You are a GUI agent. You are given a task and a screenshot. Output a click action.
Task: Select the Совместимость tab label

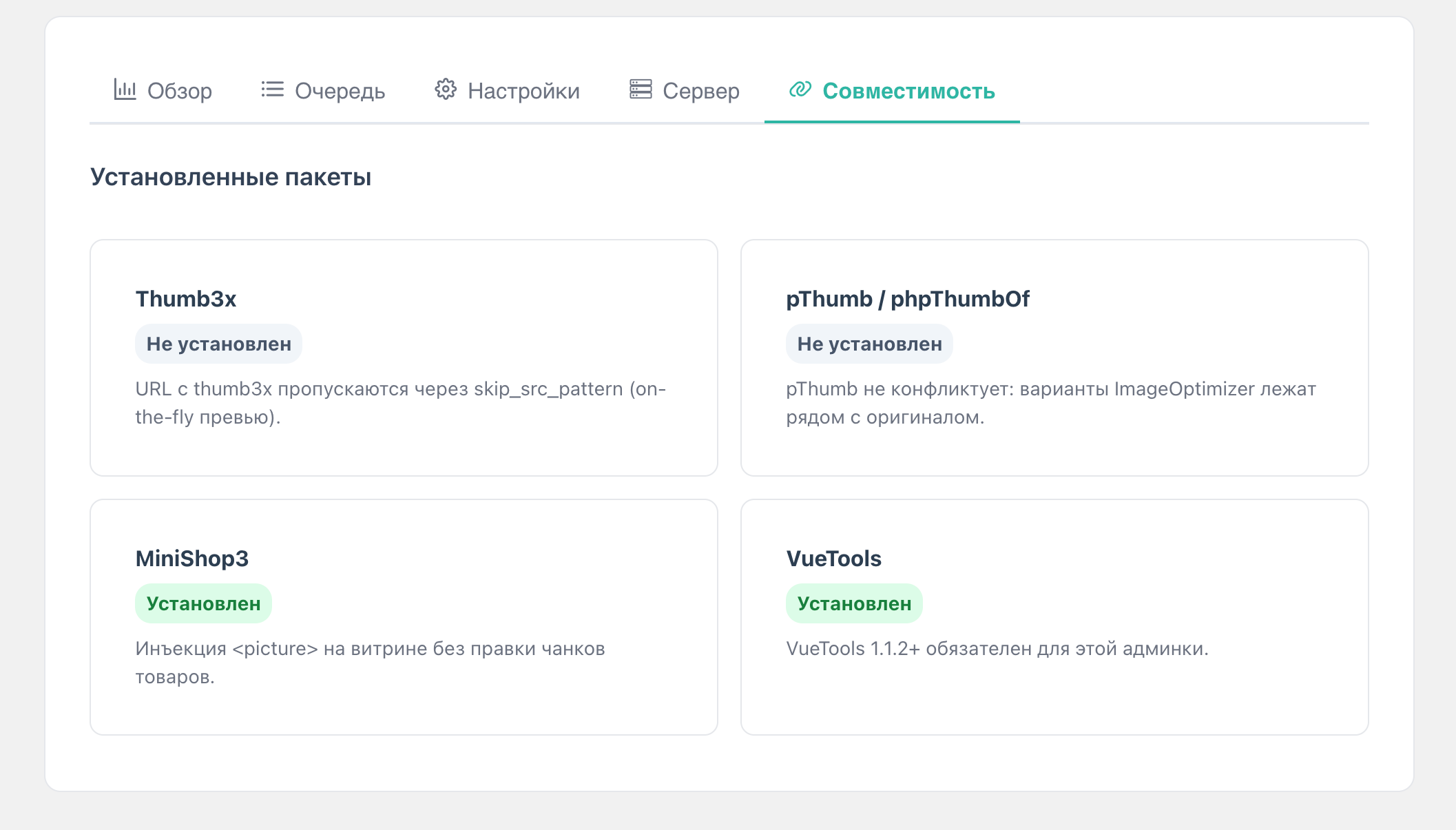pos(908,91)
